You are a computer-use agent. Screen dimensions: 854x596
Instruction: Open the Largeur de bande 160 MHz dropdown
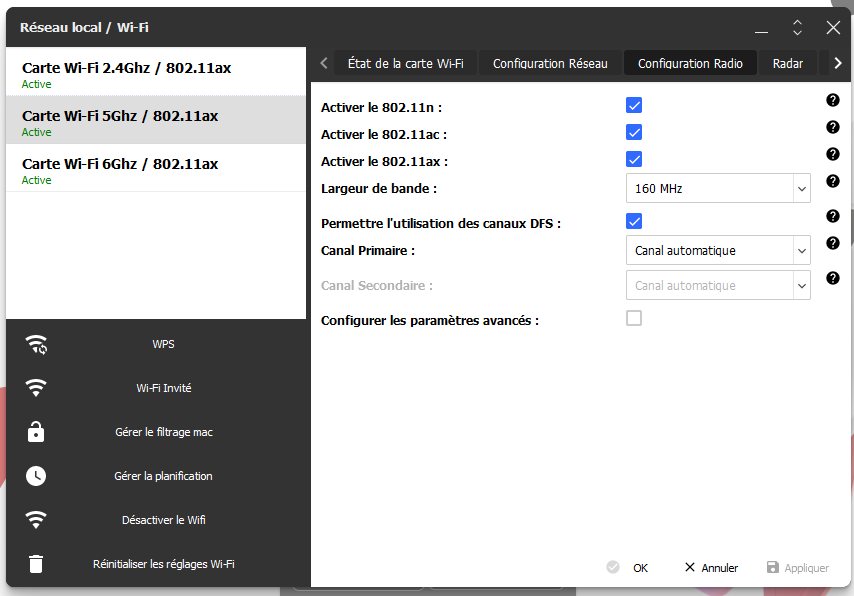coord(717,188)
